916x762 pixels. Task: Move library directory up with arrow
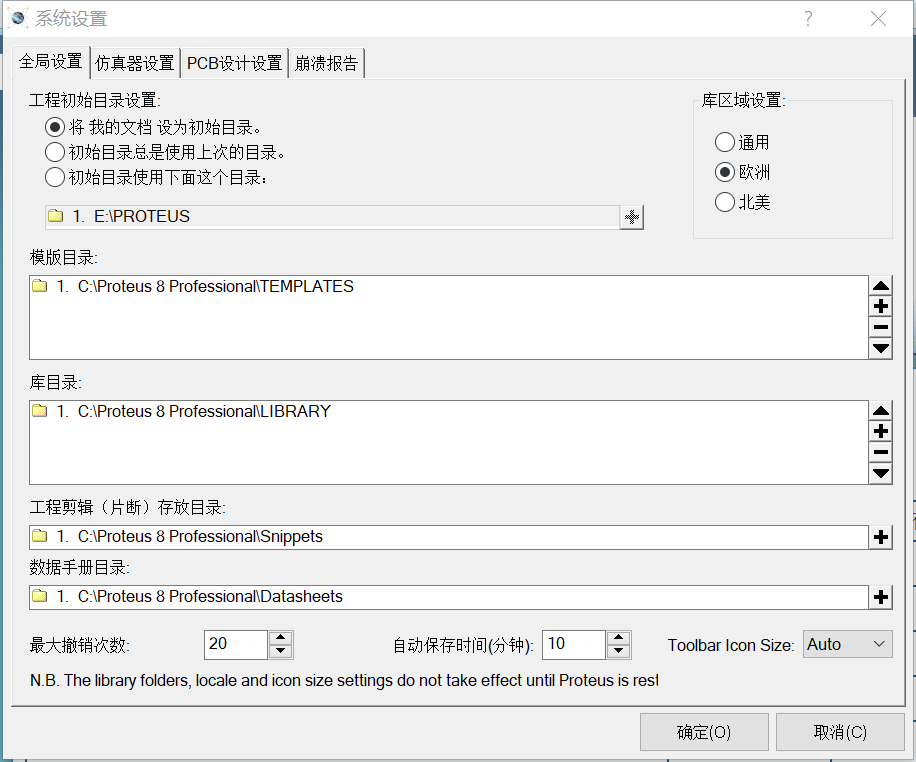tap(880, 411)
